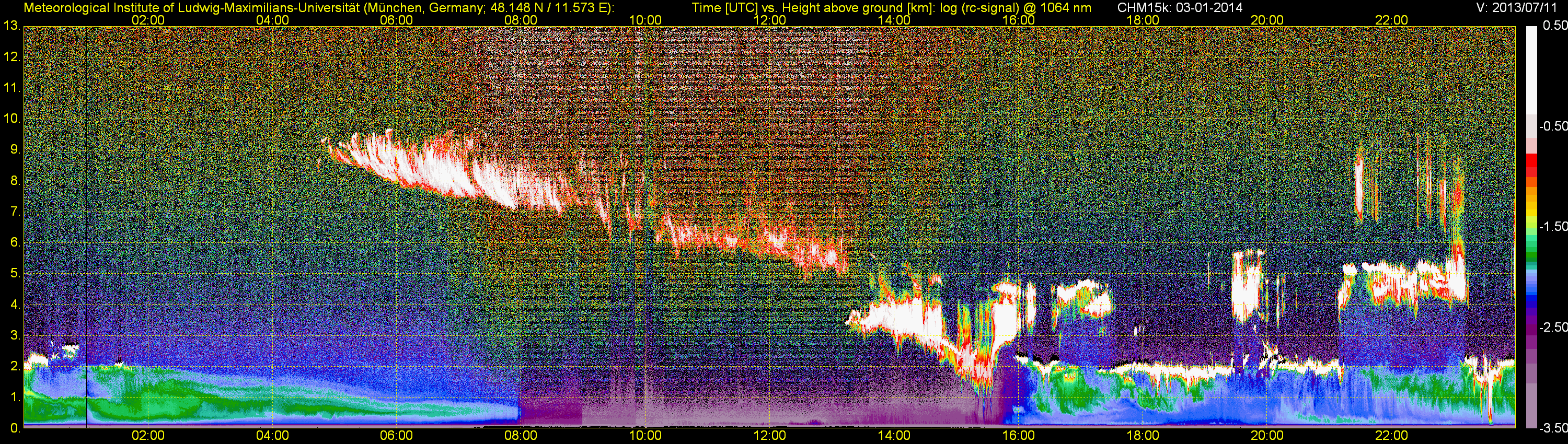Click the -2.50 value on the color scale
Image resolution: width=1568 pixels, height=444 pixels.
(x=1553, y=327)
